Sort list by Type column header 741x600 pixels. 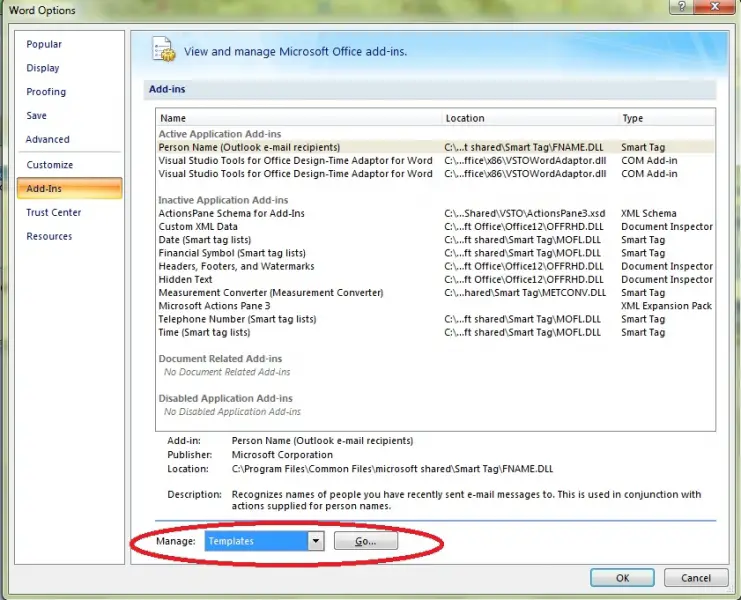(x=667, y=118)
